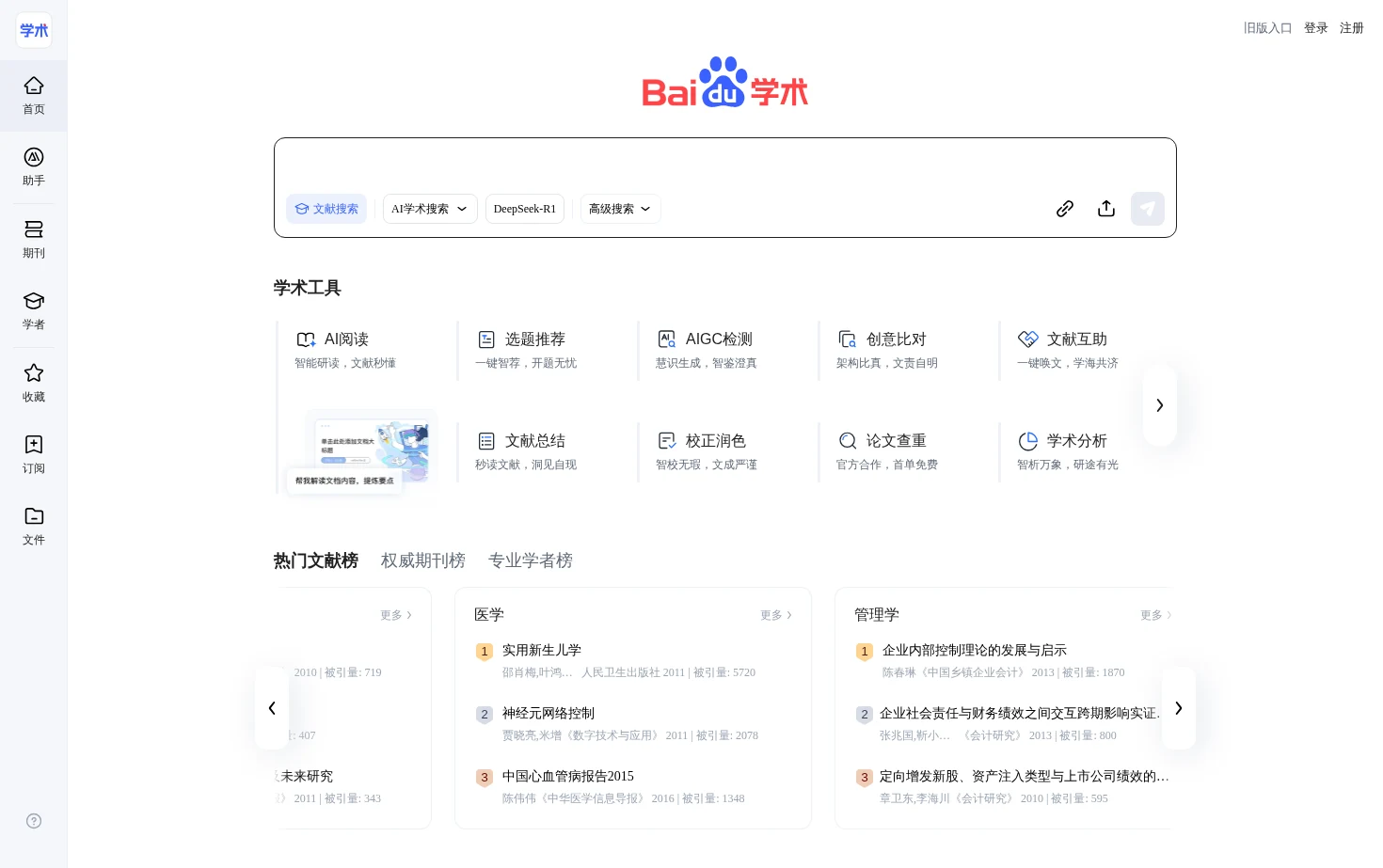The height and width of the screenshot is (868, 1383).
Task: Show next ranking cards with right arrow
Action: pyautogui.click(x=1179, y=708)
